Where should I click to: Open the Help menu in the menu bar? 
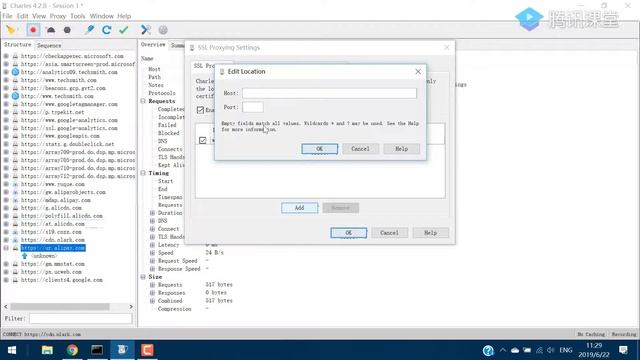click(x=124, y=16)
